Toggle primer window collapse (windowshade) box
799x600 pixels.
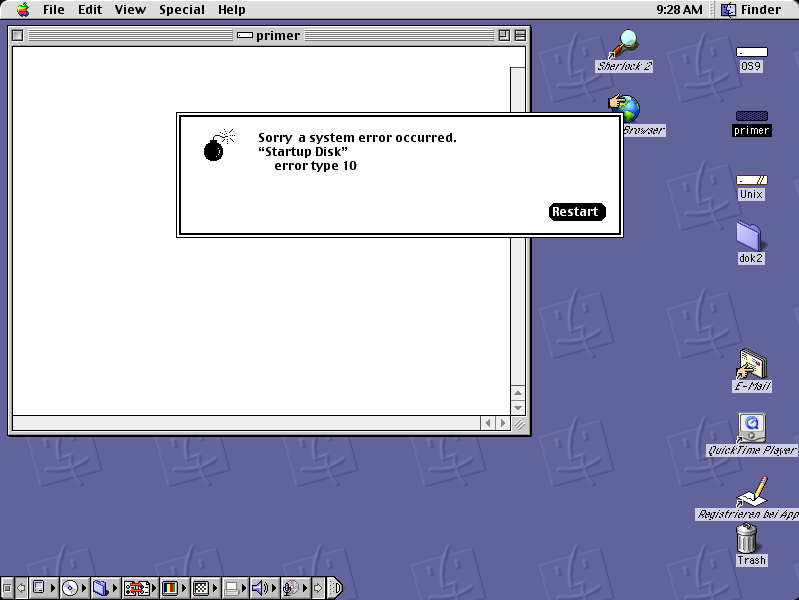520,35
